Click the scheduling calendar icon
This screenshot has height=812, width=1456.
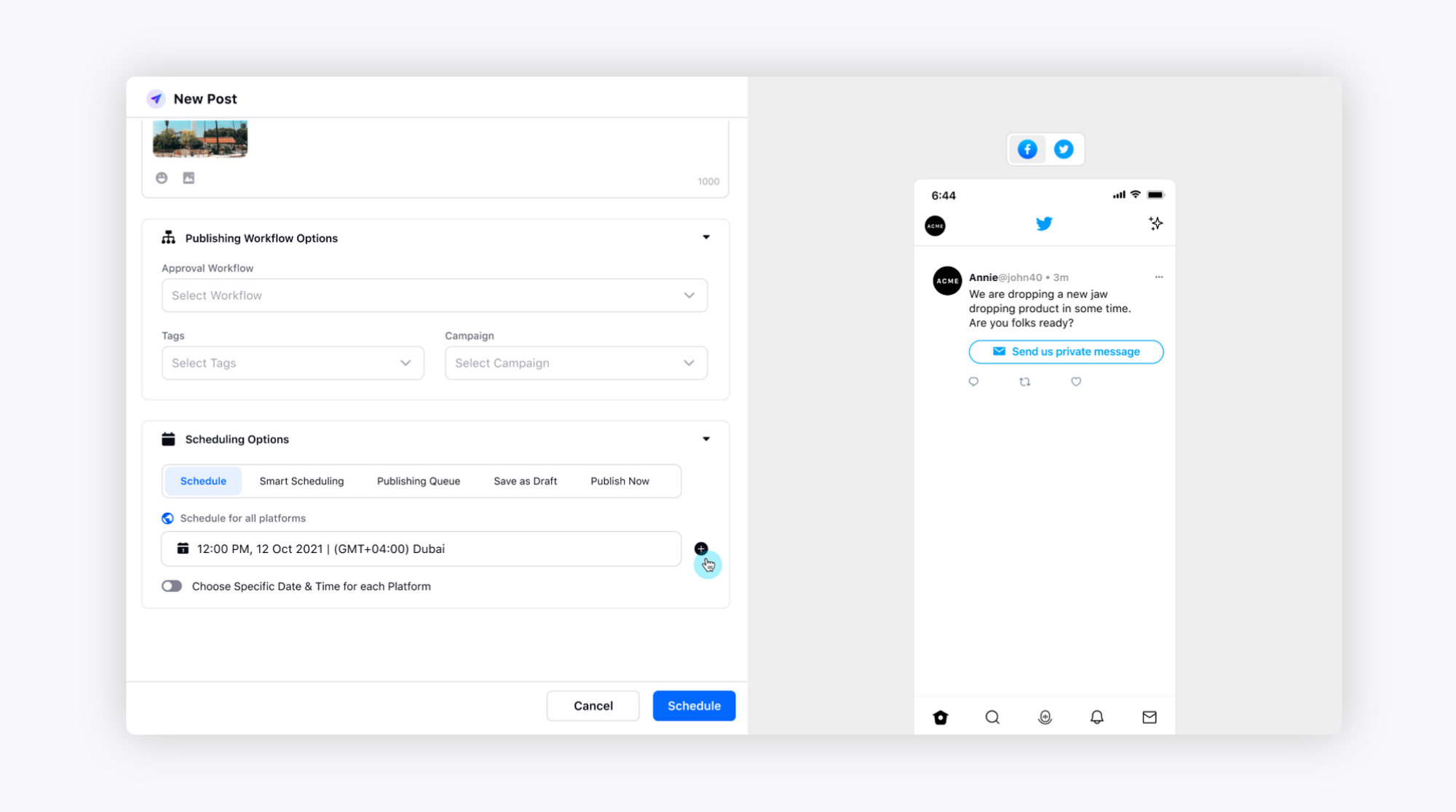coord(183,548)
